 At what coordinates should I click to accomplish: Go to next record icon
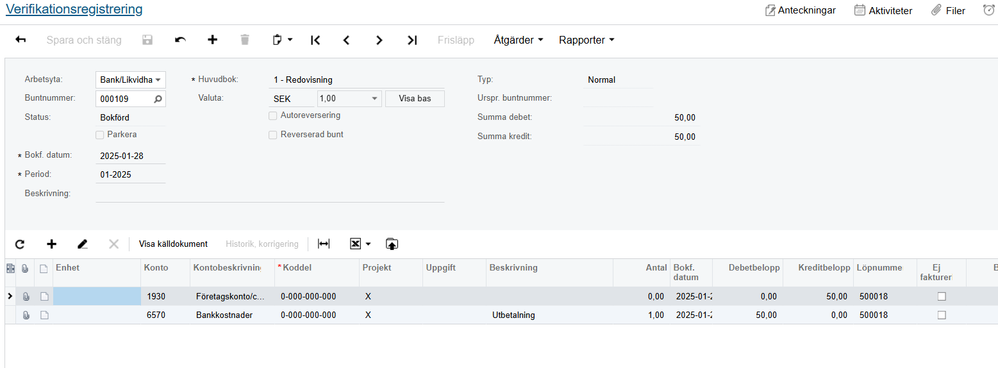tap(379, 39)
